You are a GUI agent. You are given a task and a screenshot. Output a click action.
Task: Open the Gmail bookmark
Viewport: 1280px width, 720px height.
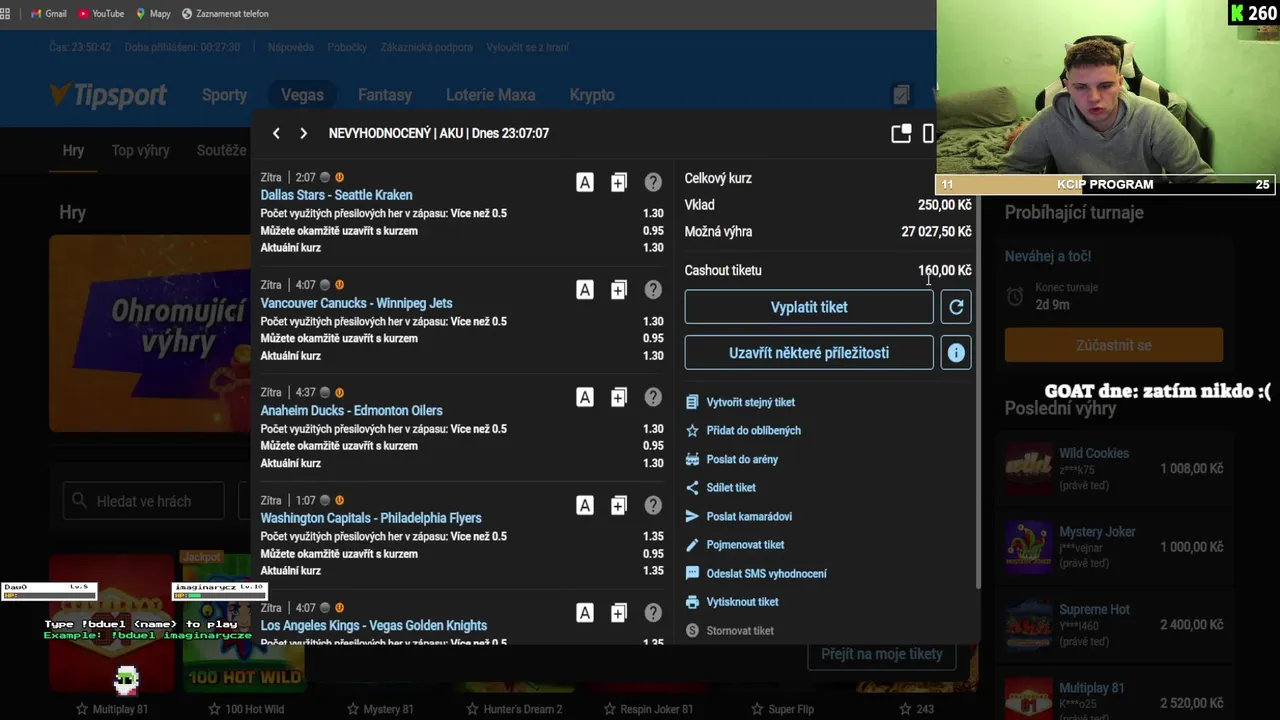click(49, 14)
